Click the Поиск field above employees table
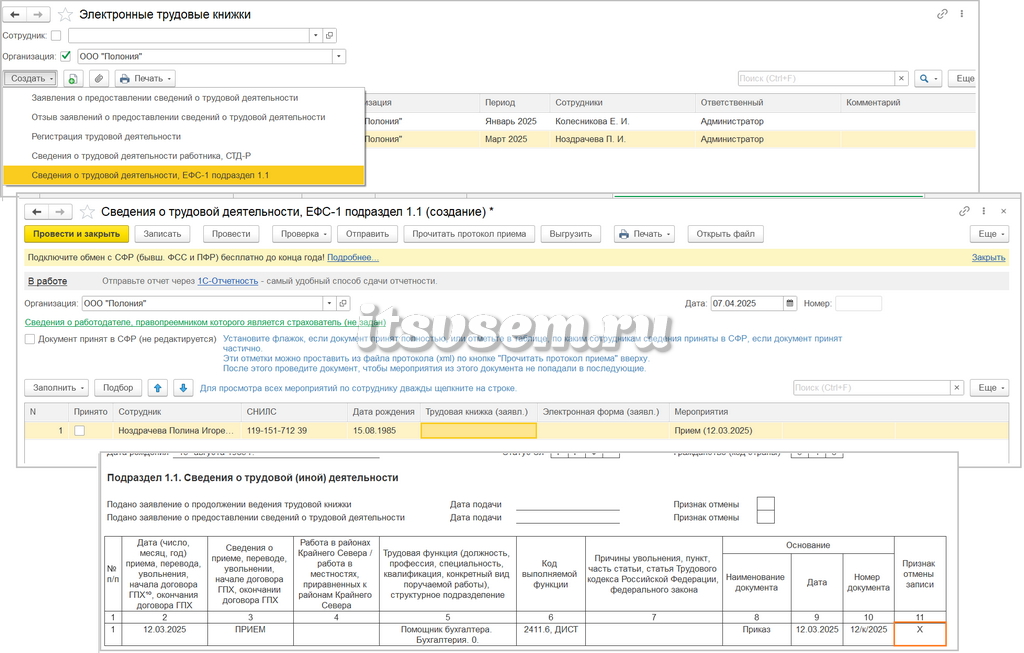 [872, 388]
